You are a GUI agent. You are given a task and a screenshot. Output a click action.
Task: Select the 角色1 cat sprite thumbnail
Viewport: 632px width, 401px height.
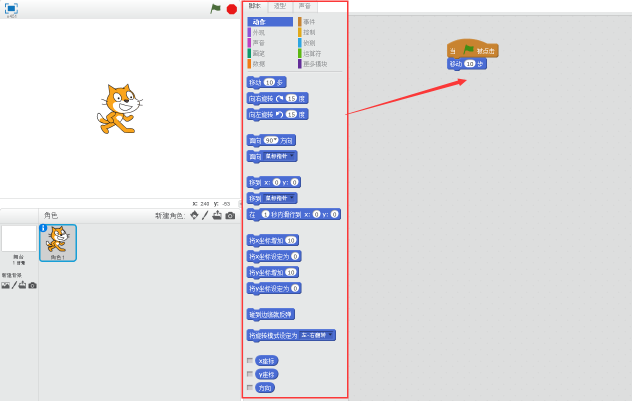coord(58,243)
